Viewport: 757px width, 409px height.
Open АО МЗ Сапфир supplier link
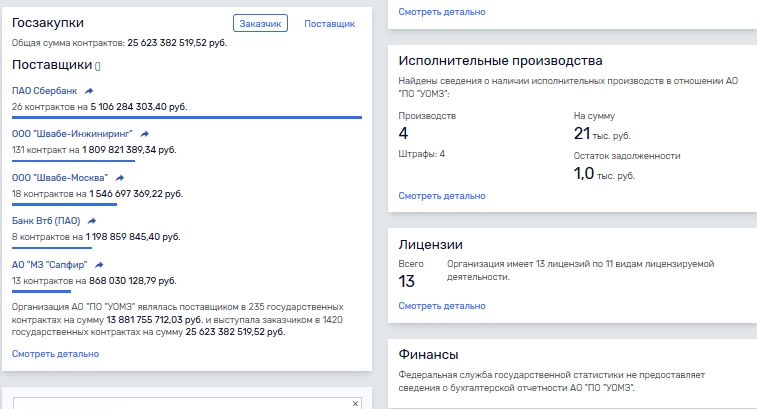pyautogui.click(x=49, y=265)
